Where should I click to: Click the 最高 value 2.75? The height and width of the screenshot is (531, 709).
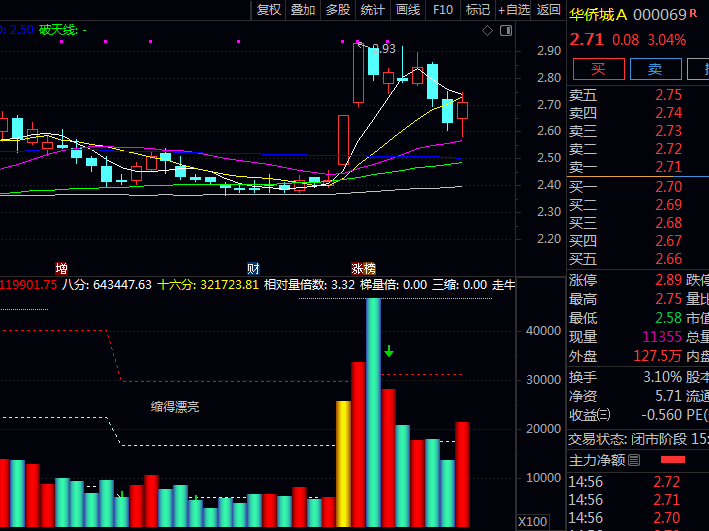click(x=668, y=299)
